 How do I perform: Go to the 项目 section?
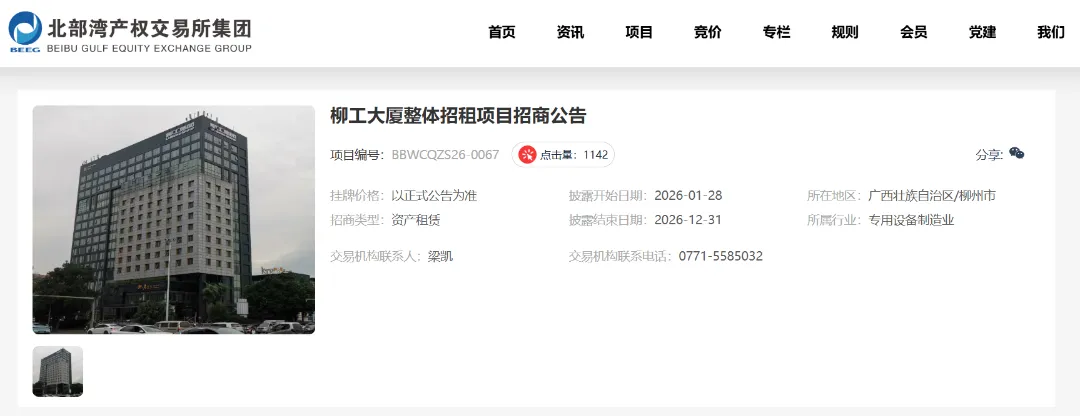638,32
